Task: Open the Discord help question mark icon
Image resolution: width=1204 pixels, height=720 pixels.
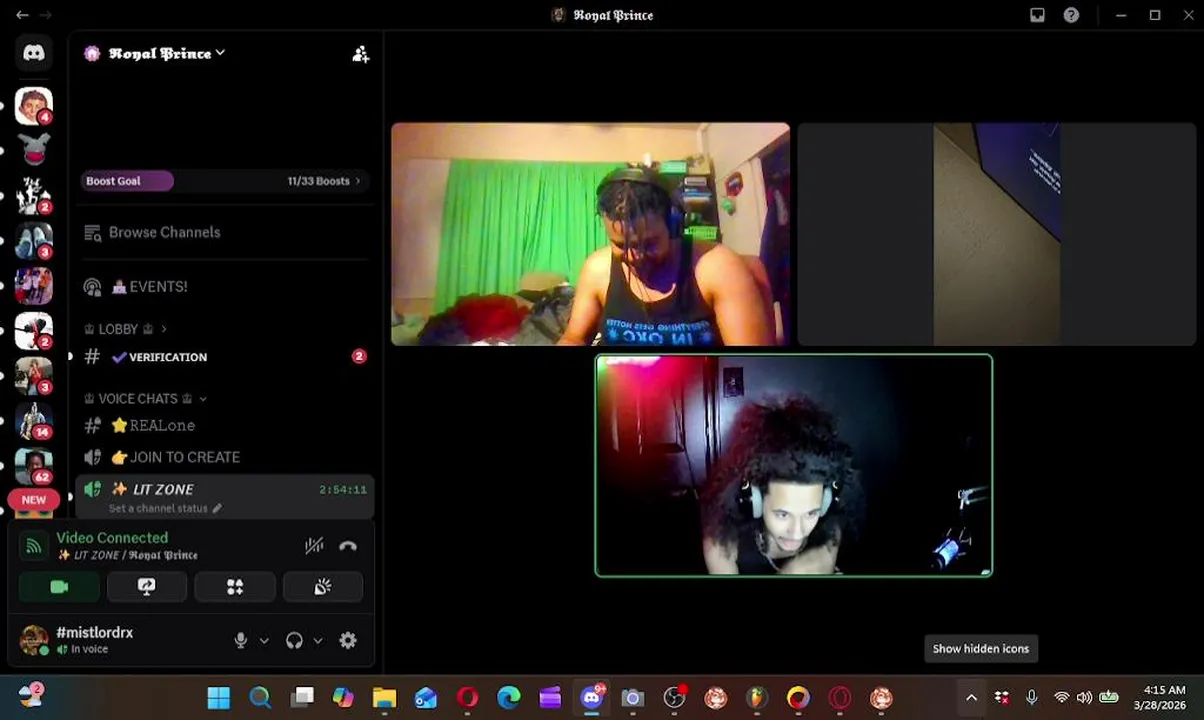Action: [1071, 15]
